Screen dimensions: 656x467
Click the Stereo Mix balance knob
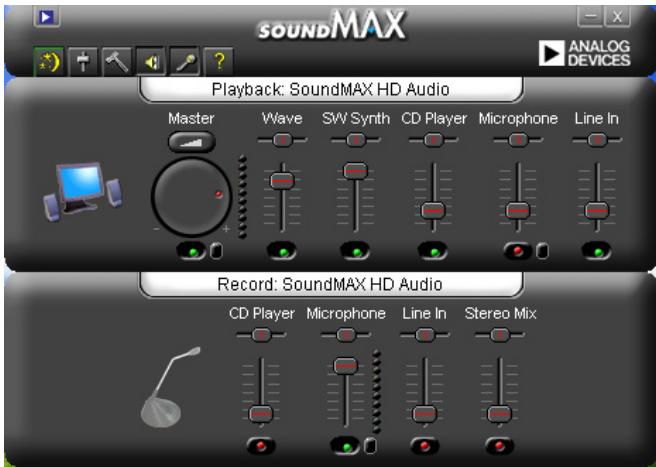500,335
